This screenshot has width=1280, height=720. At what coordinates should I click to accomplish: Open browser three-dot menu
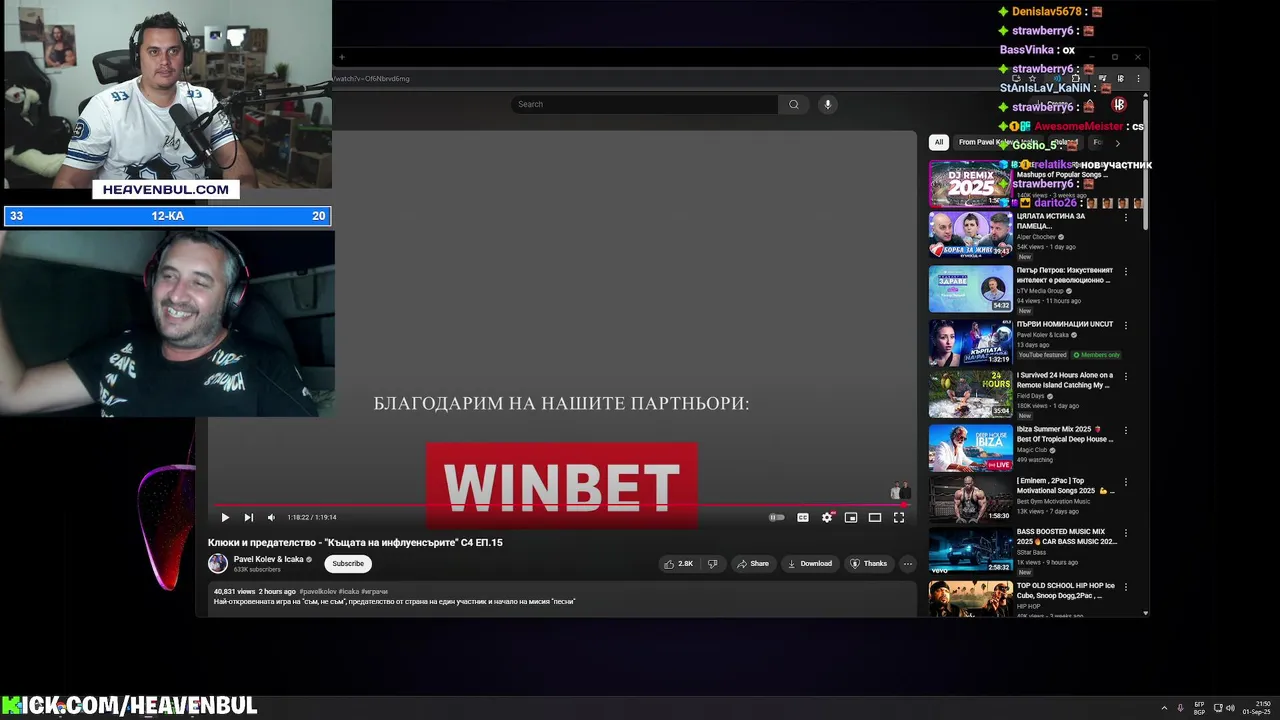(x=1137, y=78)
